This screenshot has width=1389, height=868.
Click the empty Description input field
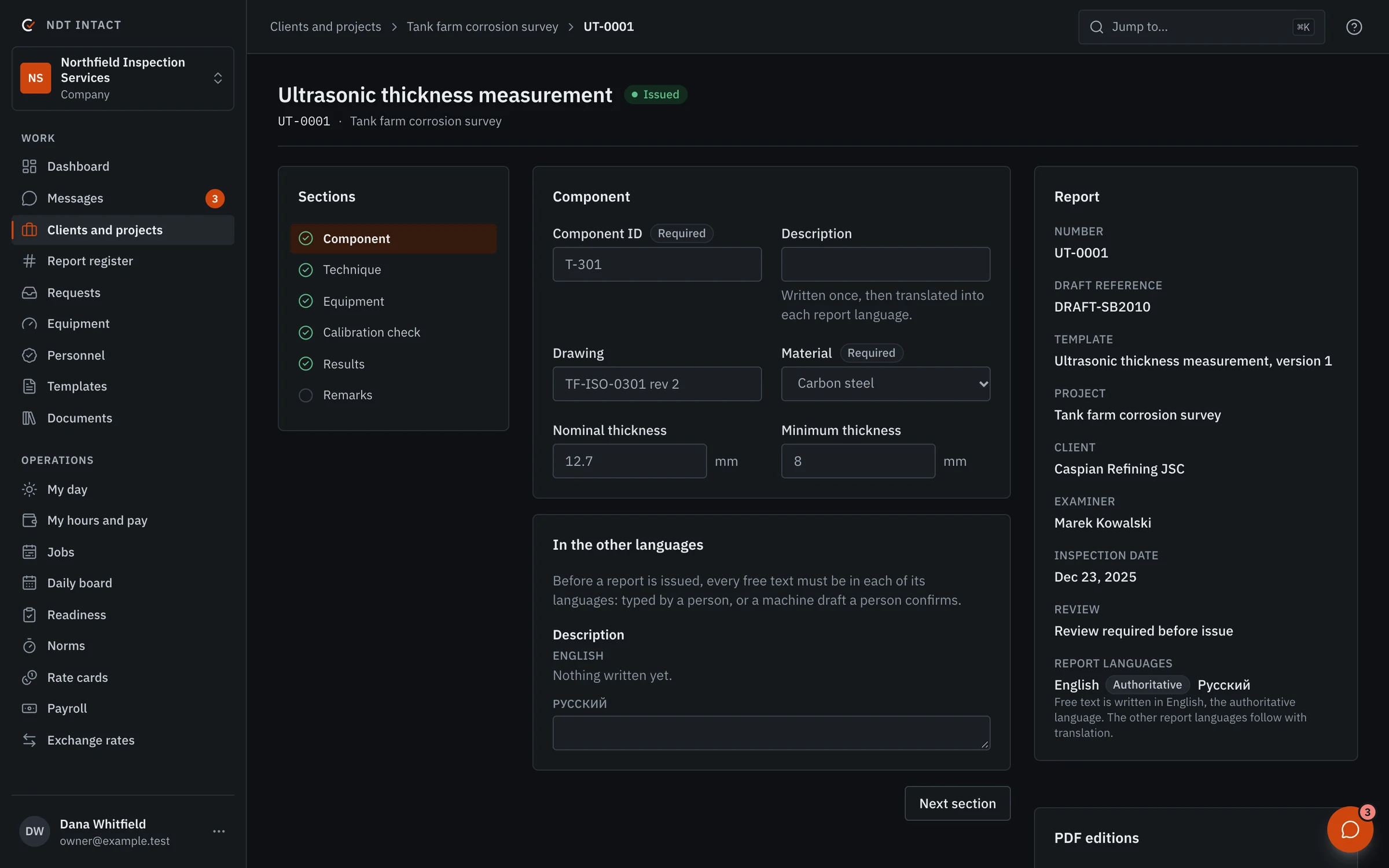885,264
